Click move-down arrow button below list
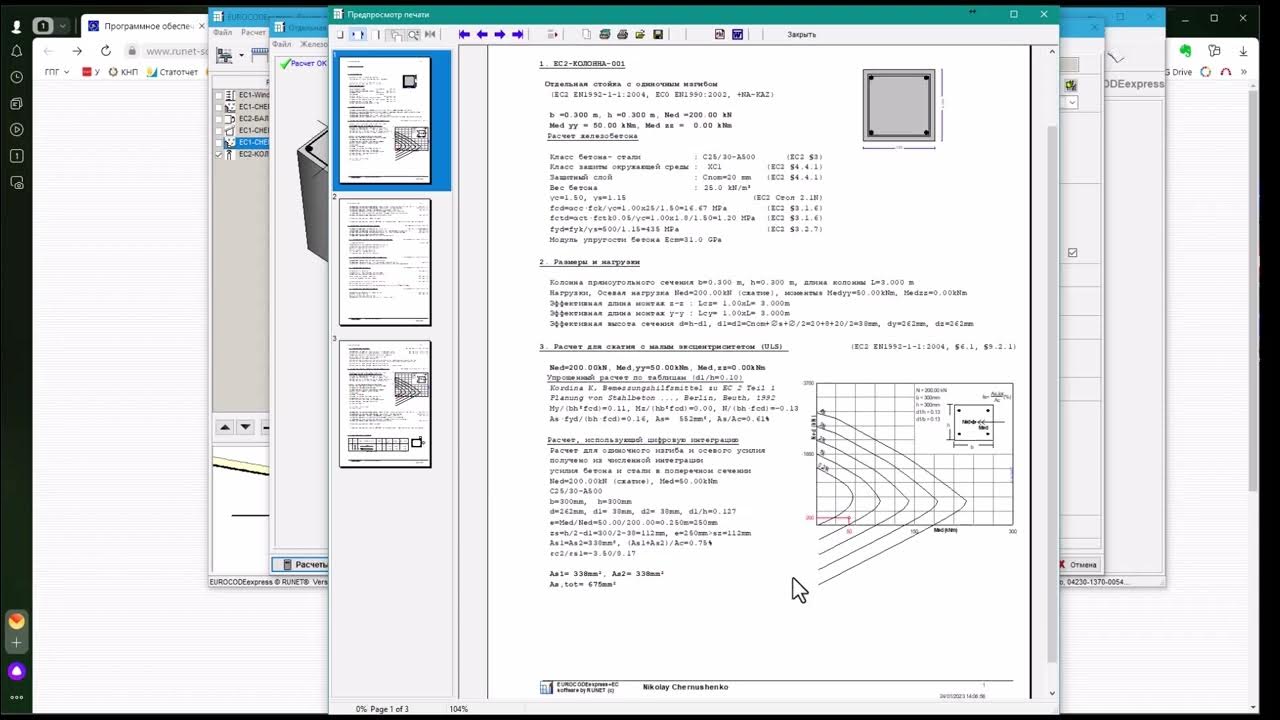This screenshot has height=720, width=1280. click(244, 427)
